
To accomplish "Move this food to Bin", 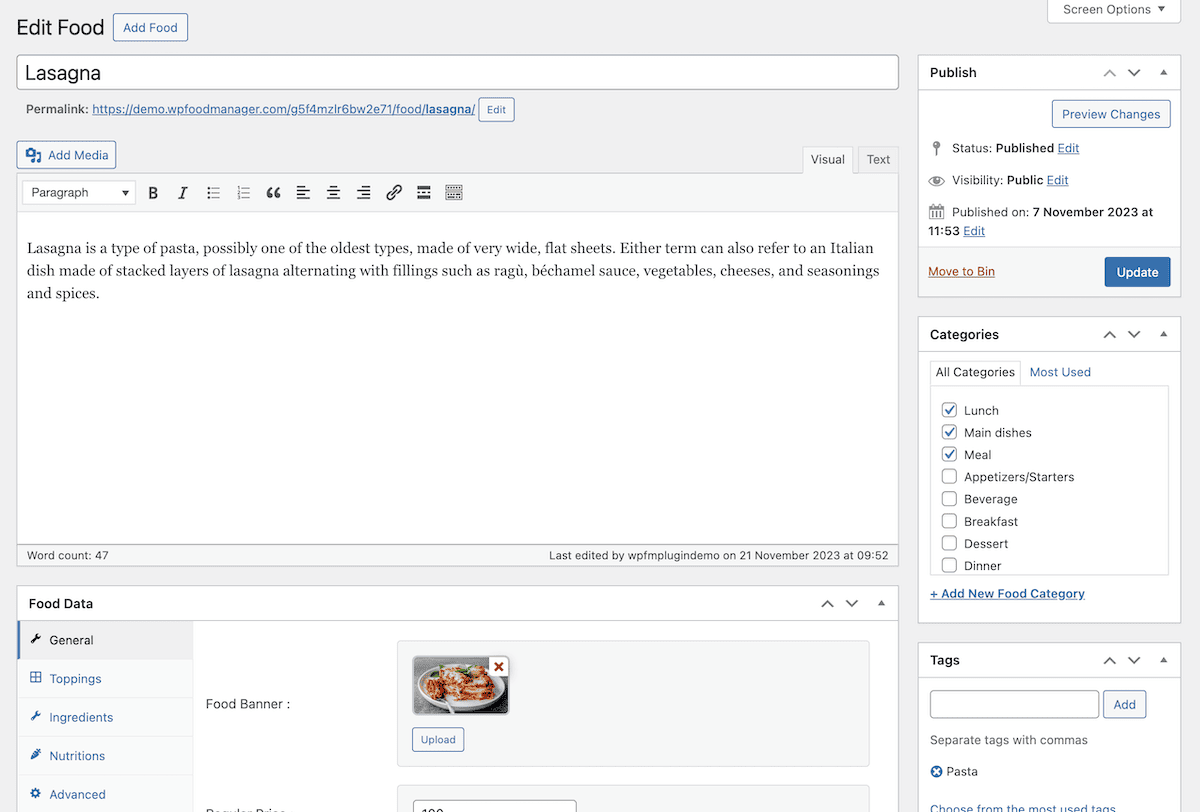I will click(961, 272).
